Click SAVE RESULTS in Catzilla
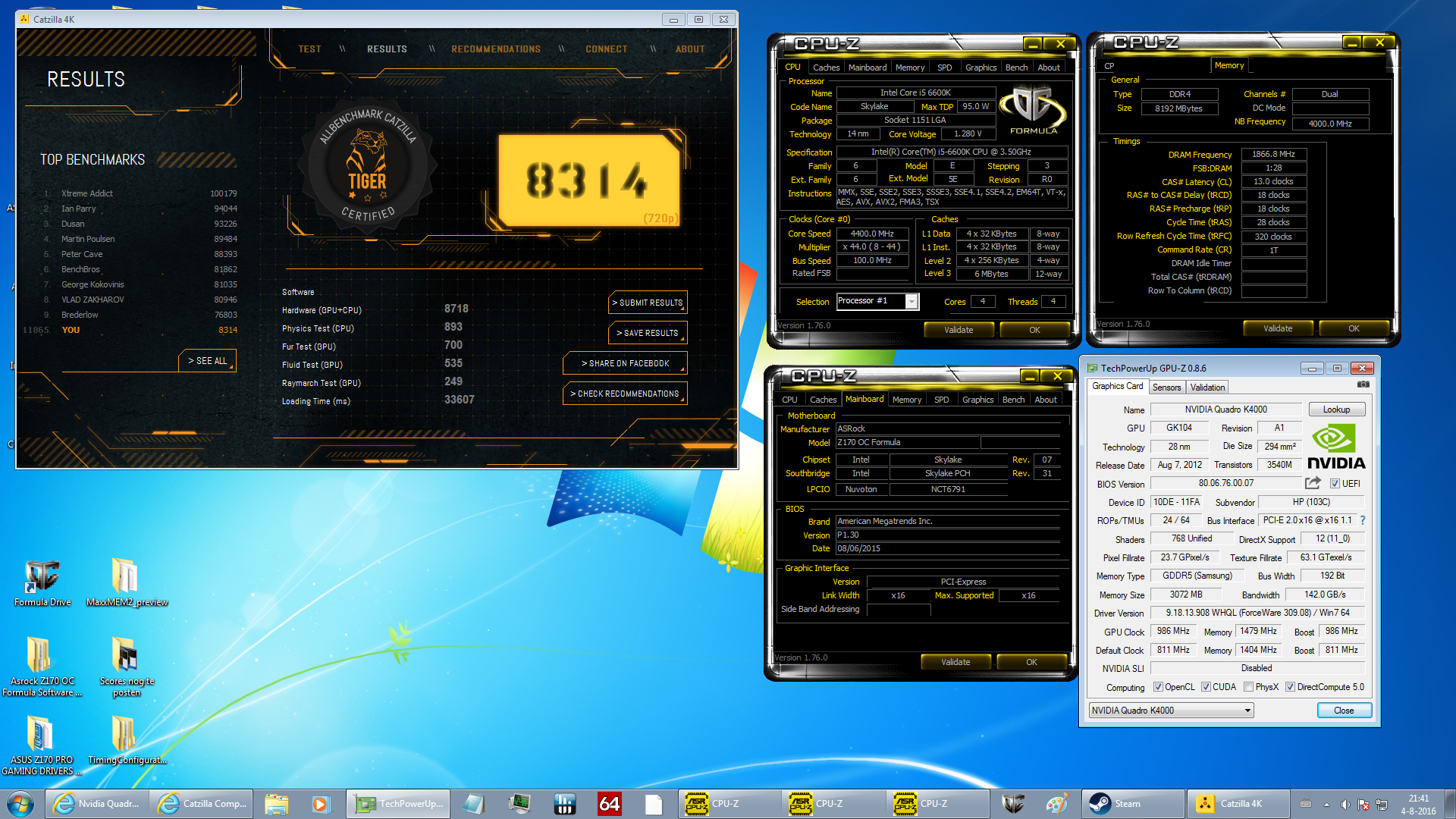 tap(648, 333)
